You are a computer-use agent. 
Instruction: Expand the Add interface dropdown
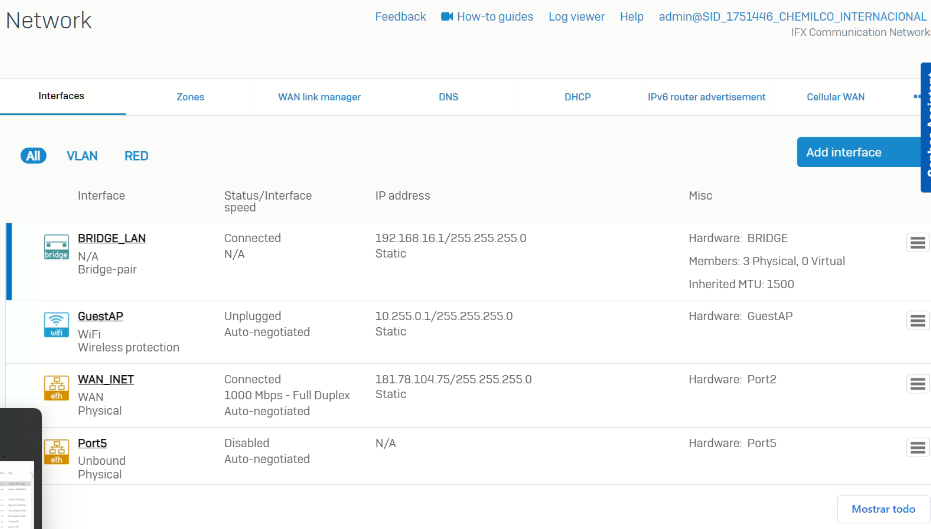pos(858,152)
